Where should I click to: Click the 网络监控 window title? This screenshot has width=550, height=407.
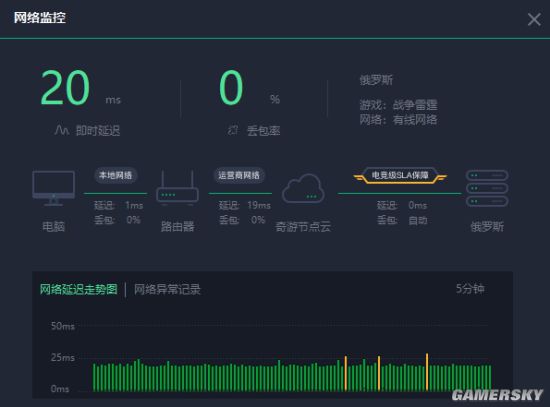pyautogui.click(x=40, y=18)
